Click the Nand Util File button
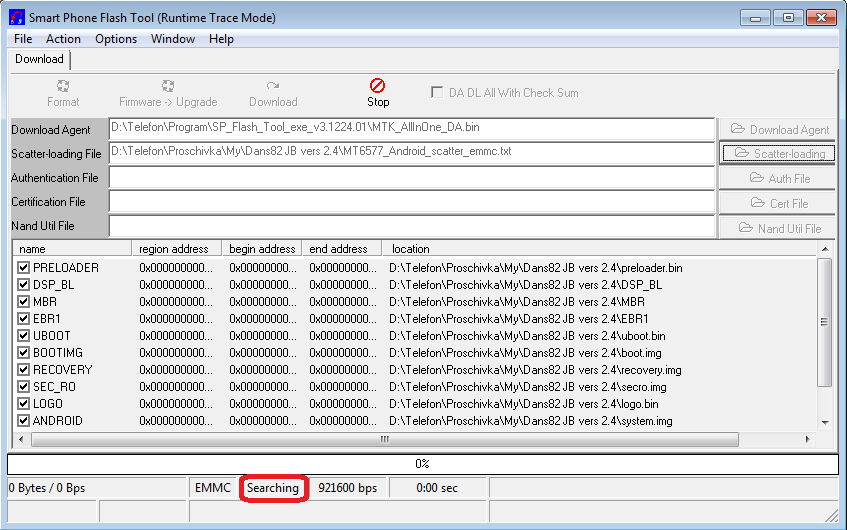 (x=777, y=228)
